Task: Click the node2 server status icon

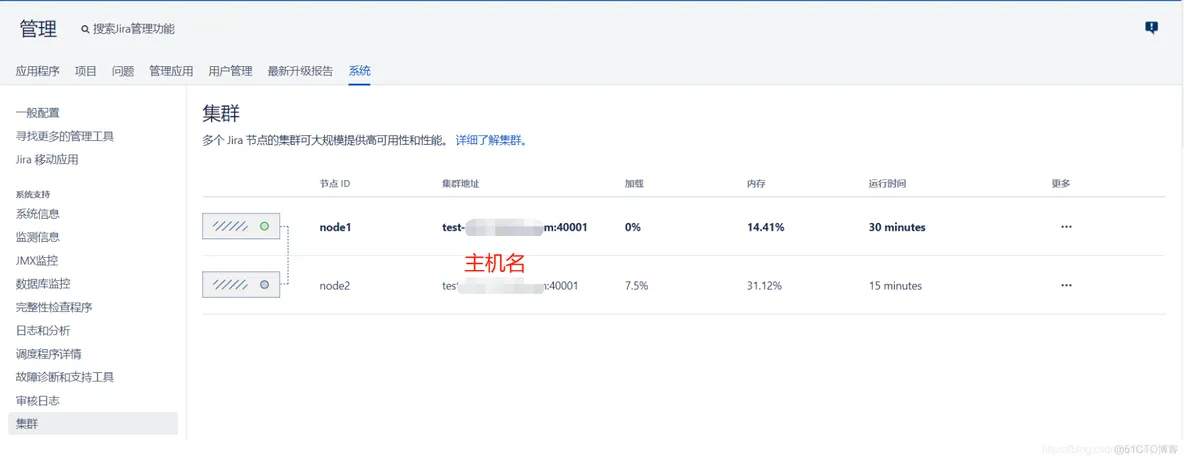Action: coord(241,285)
